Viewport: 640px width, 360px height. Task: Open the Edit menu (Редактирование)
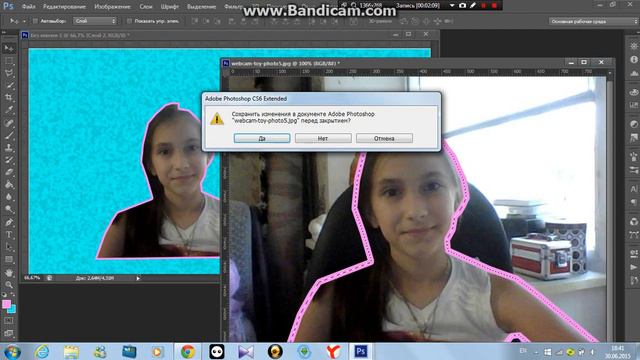[64, 7]
